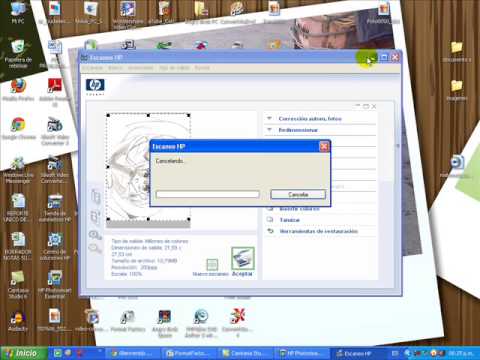Image resolution: width=480 pixels, height=360 pixels.
Task: Select Angry Birds Space desktop icon
Action: tap(165, 323)
